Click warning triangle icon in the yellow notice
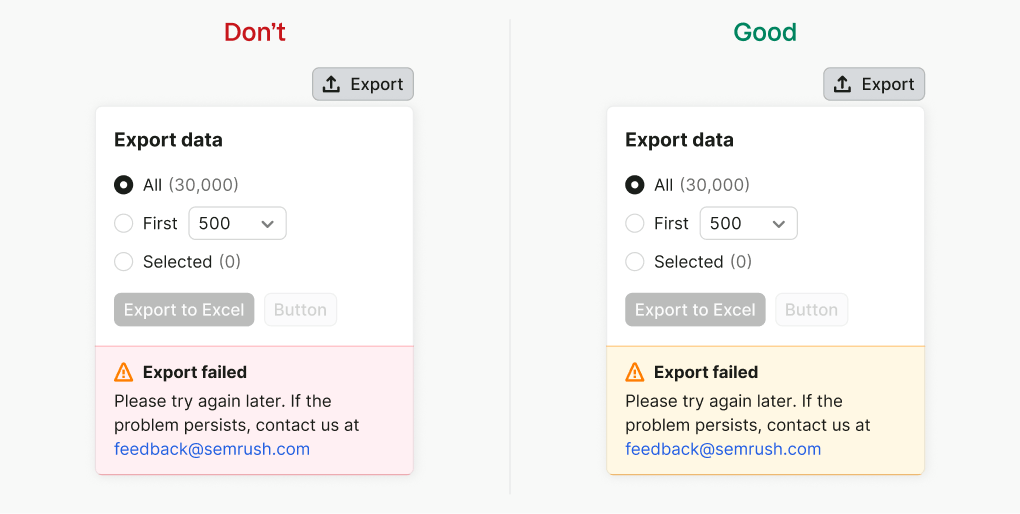Viewport: 1020px width, 514px height. coord(635,372)
